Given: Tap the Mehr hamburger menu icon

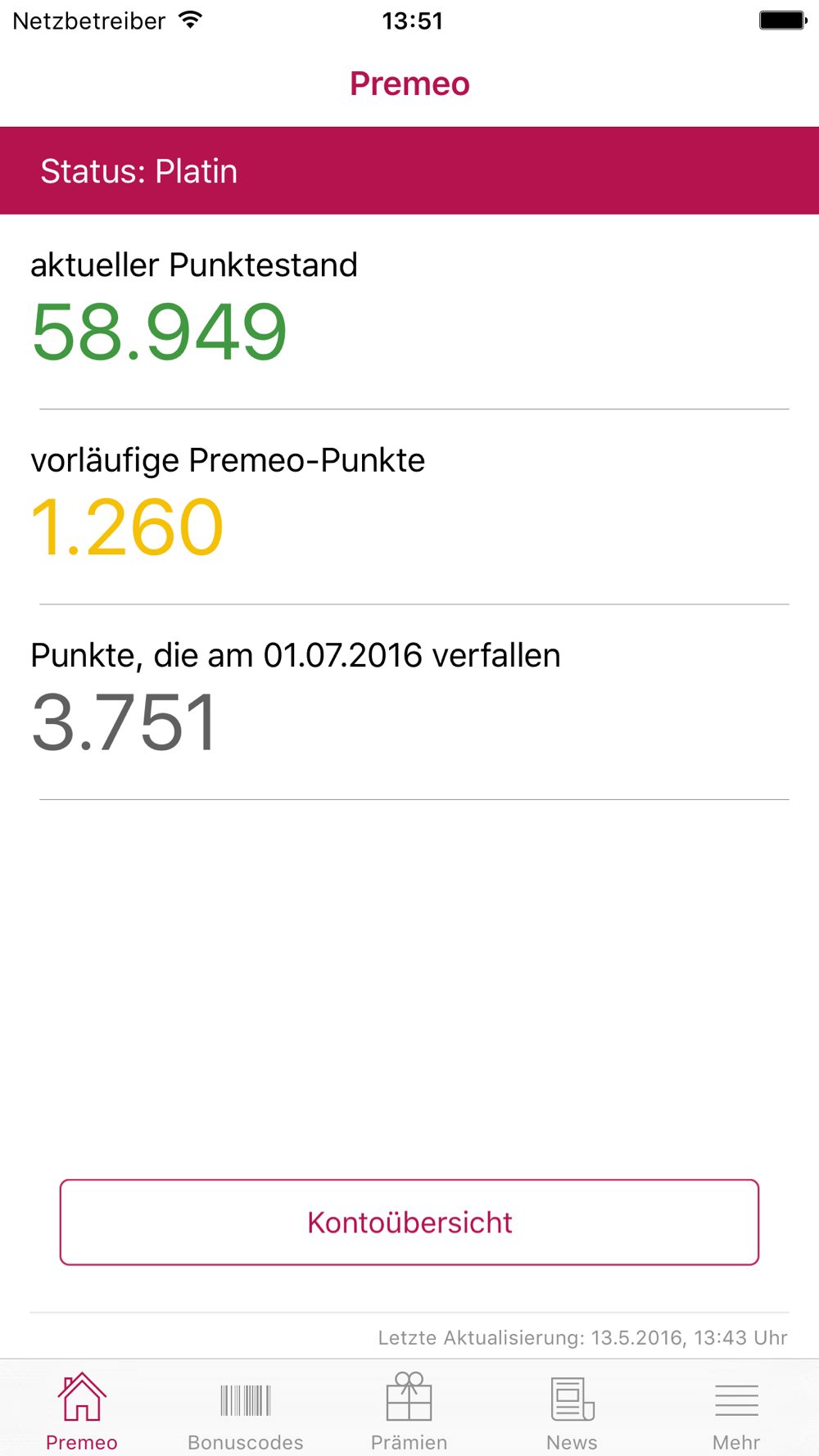Looking at the screenshot, I should tap(736, 1400).
